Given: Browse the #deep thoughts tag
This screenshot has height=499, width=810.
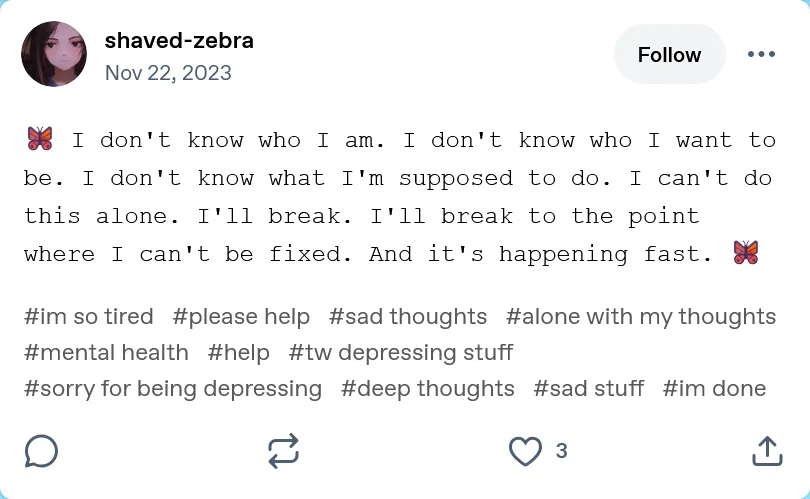Looking at the screenshot, I should tap(428, 388).
